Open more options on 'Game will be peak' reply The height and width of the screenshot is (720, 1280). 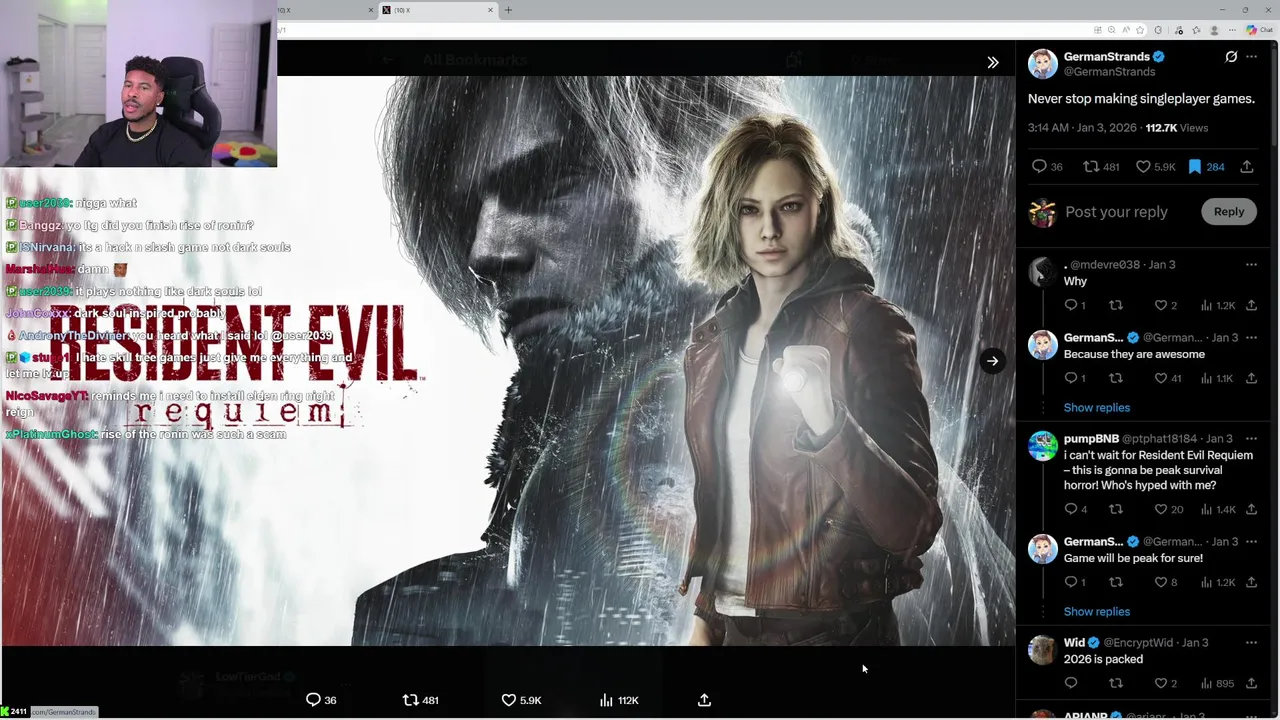click(1251, 542)
